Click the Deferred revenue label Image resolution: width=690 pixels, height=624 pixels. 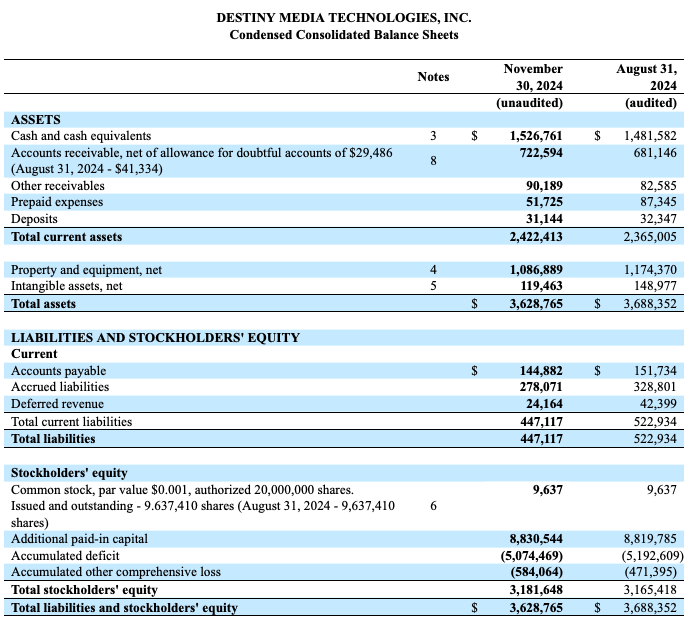coord(57,404)
